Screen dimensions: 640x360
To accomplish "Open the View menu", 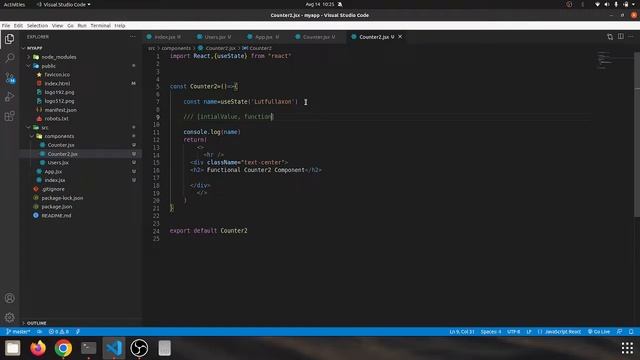I will tap(57, 25).
